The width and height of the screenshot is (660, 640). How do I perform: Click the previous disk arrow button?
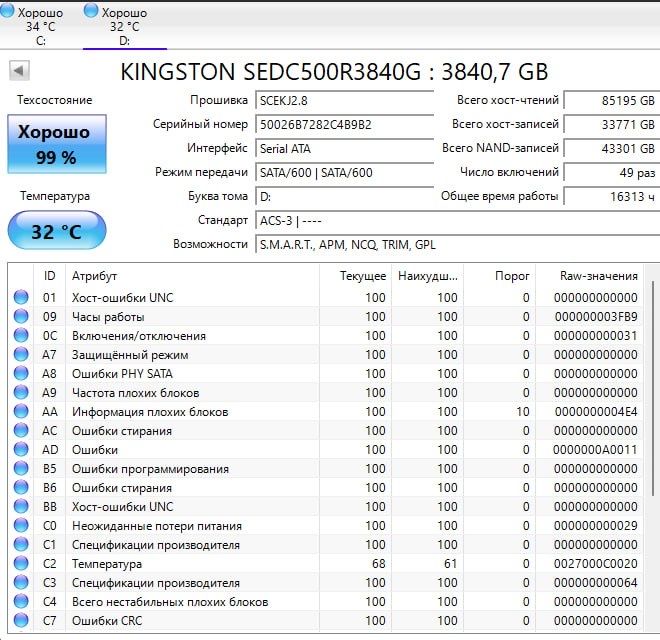tap(19, 70)
